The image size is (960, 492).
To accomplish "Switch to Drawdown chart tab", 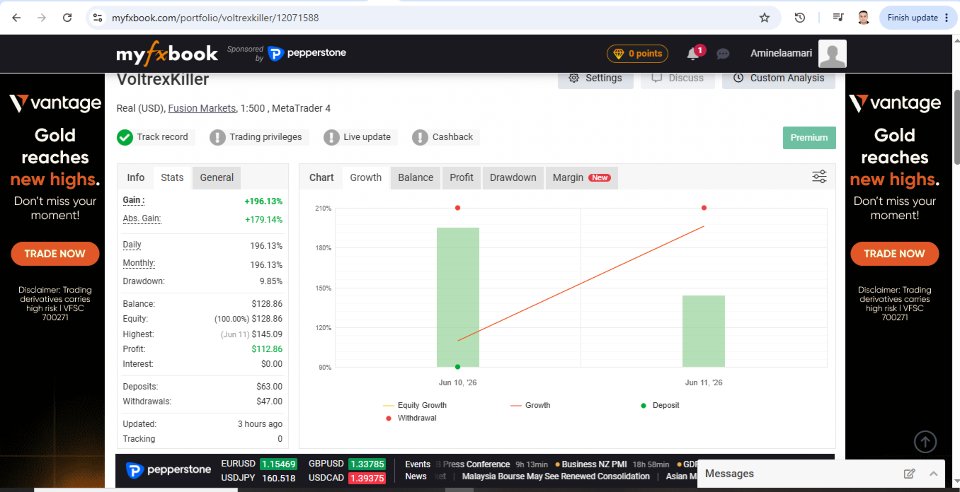I will tap(513, 177).
